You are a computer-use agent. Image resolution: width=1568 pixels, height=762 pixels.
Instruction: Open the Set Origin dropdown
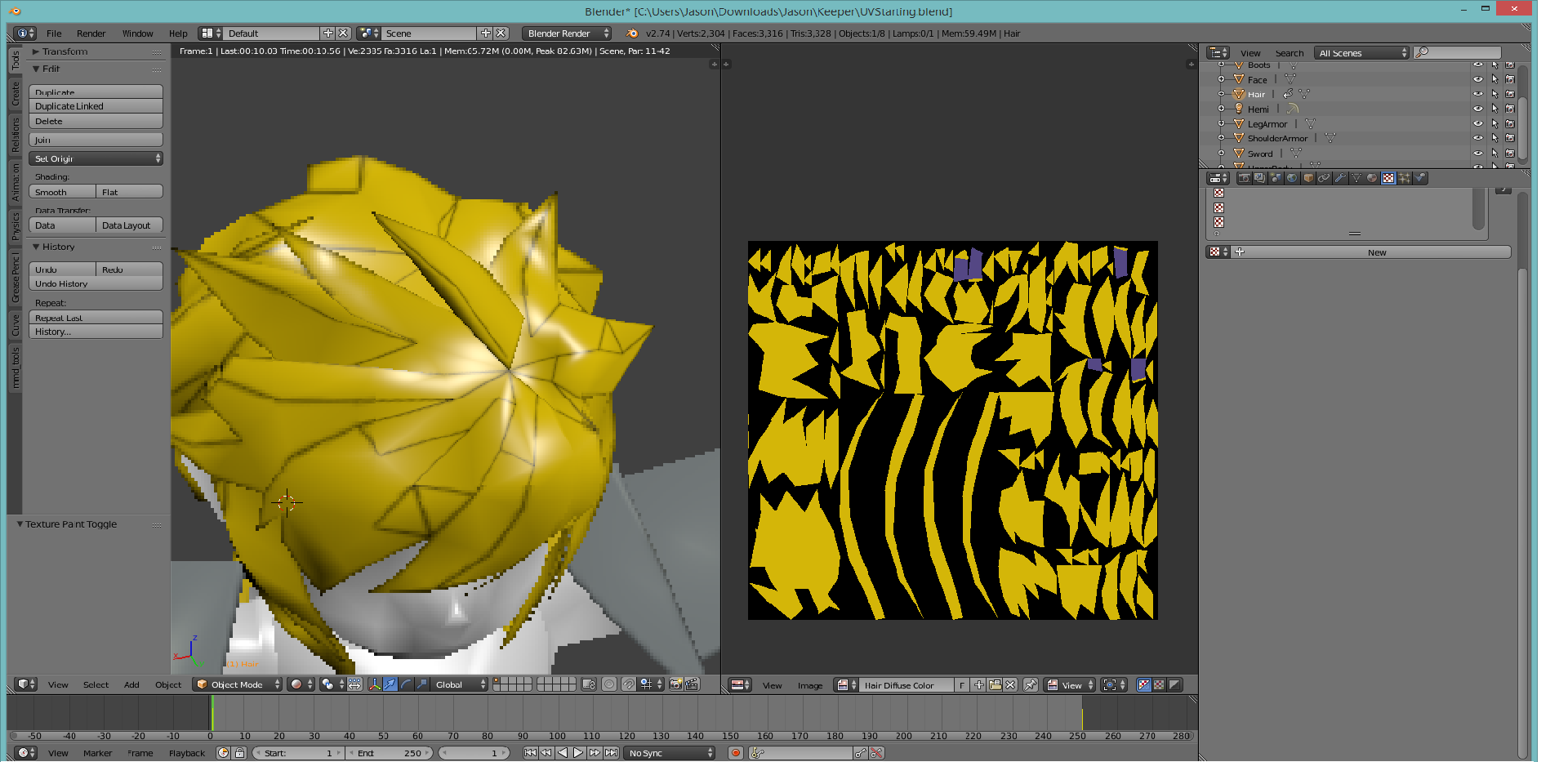point(96,158)
